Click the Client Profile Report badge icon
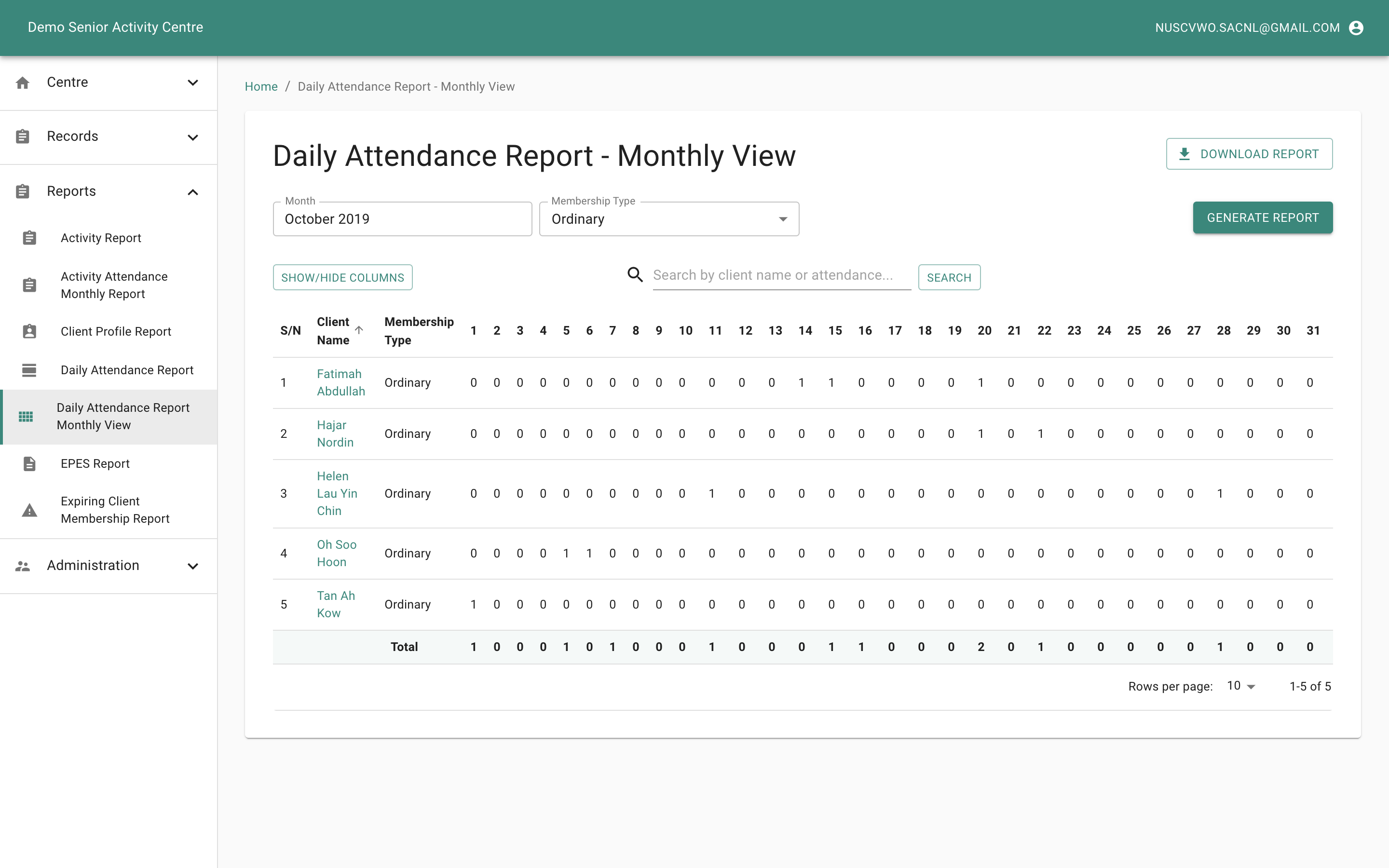 point(29,331)
